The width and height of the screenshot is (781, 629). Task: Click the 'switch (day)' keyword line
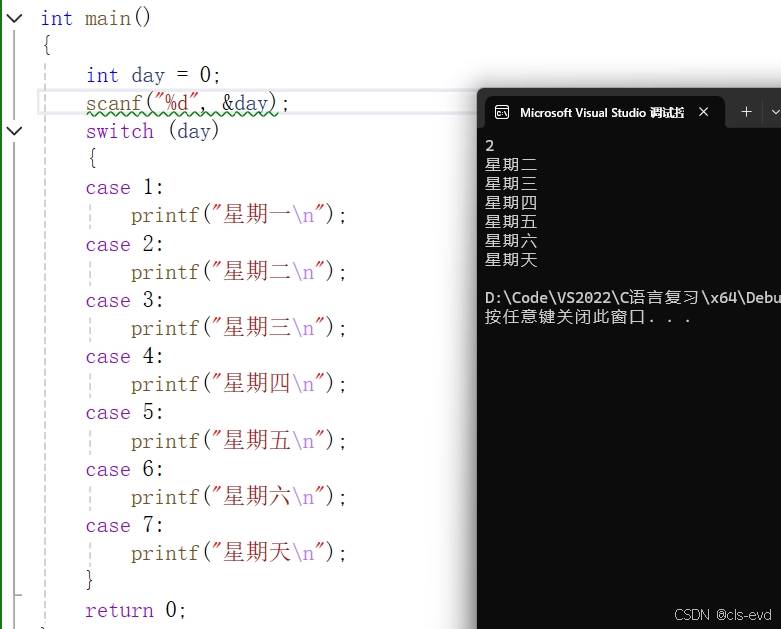click(152, 131)
